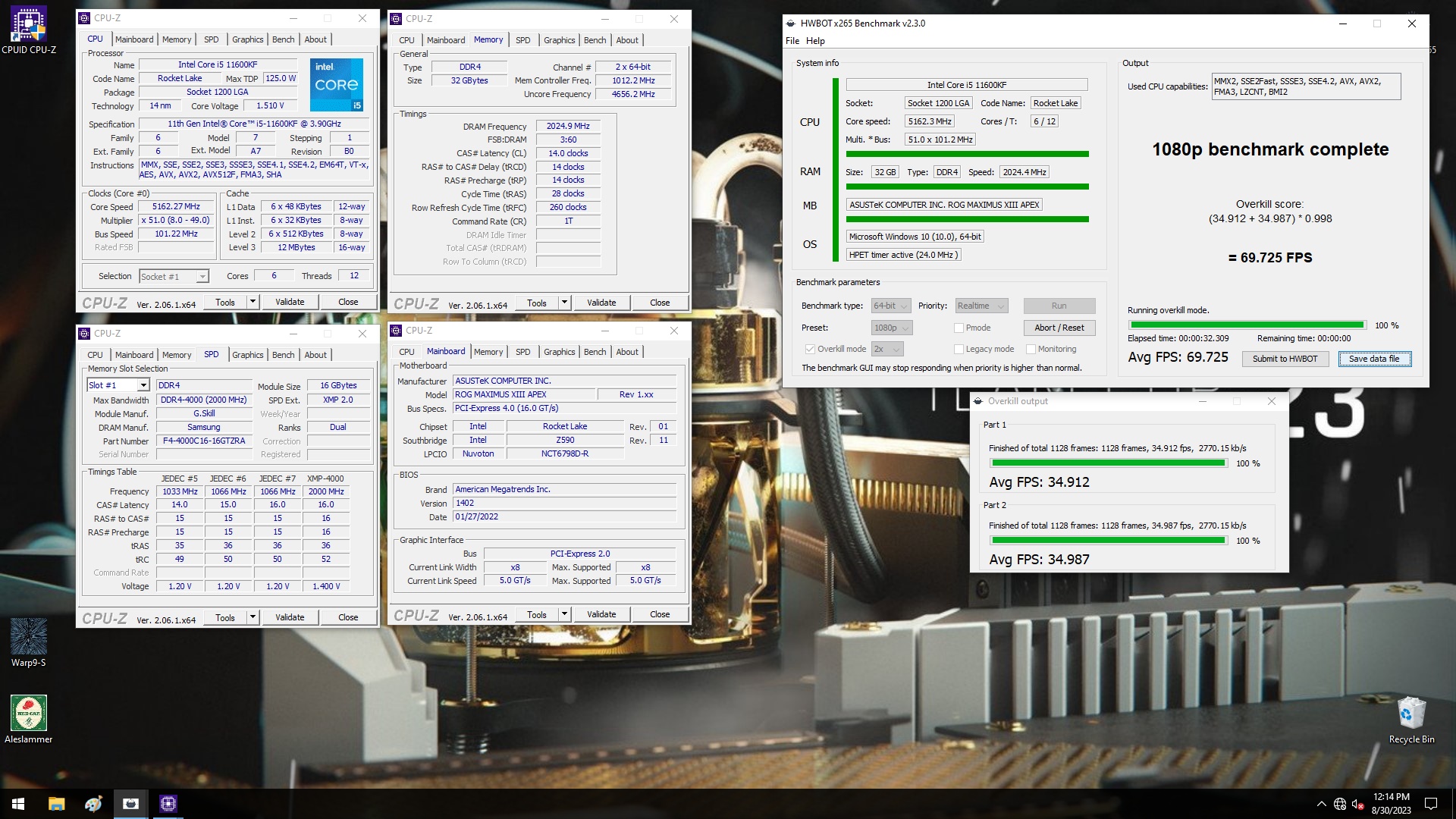
Task: Click the DRAM Frequency 2024.9 MHz field
Action: point(568,127)
